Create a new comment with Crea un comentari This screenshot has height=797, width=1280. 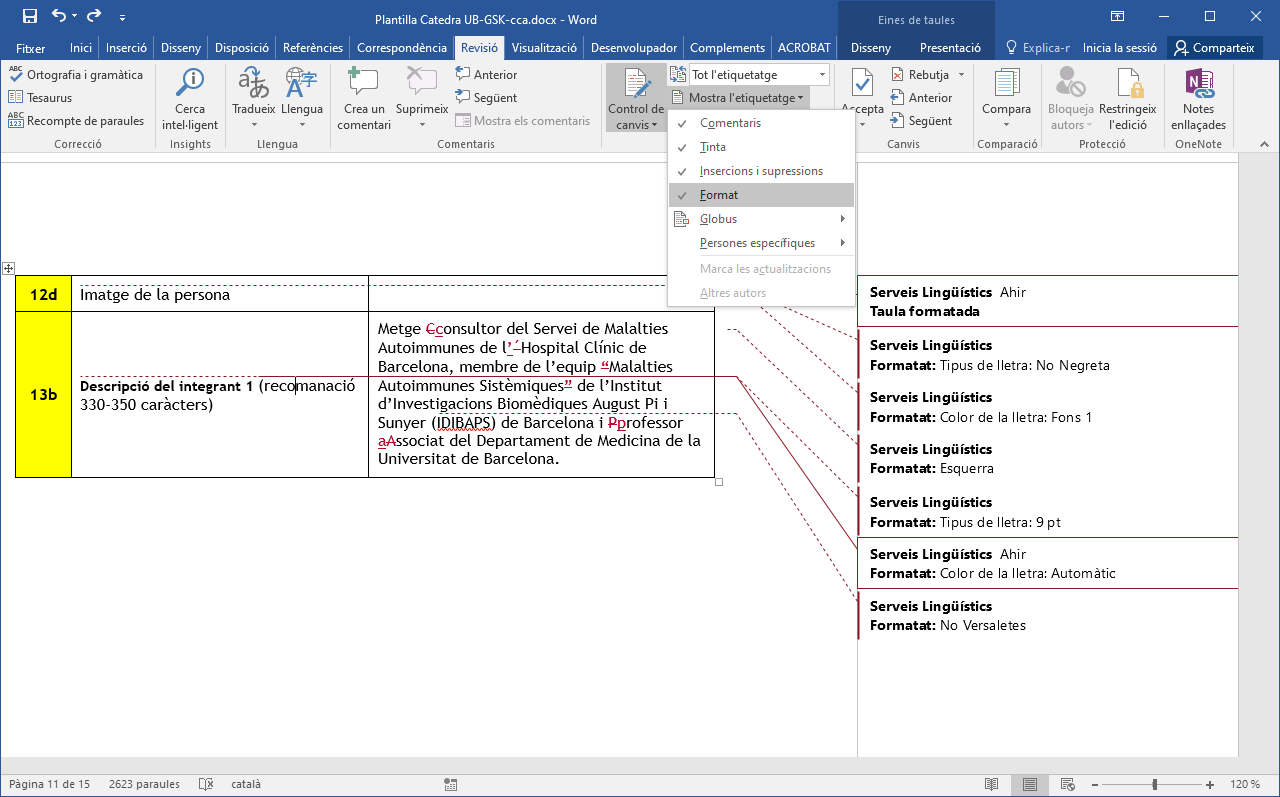(363, 83)
